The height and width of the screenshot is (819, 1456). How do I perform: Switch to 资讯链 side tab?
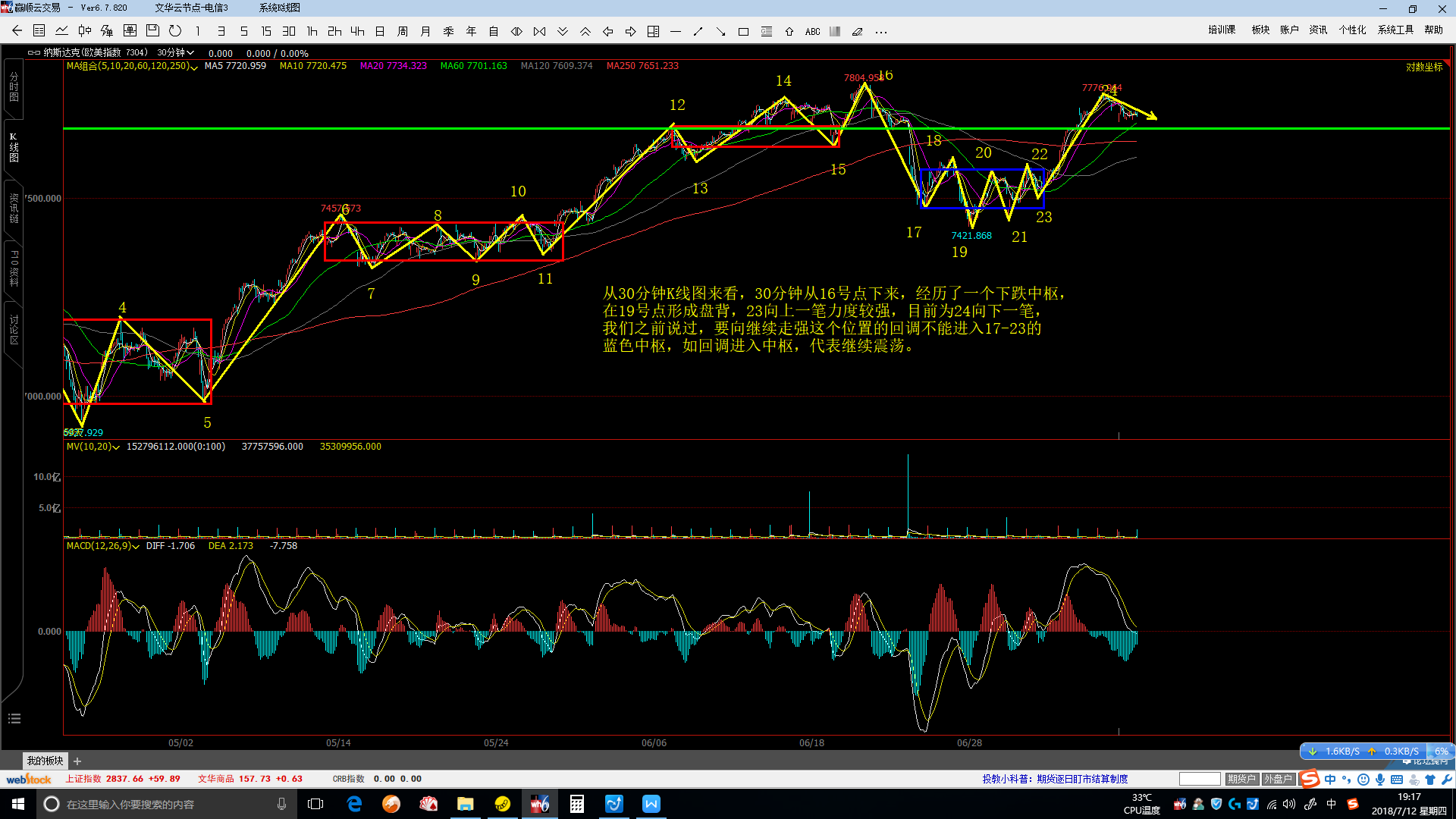tap(14, 208)
